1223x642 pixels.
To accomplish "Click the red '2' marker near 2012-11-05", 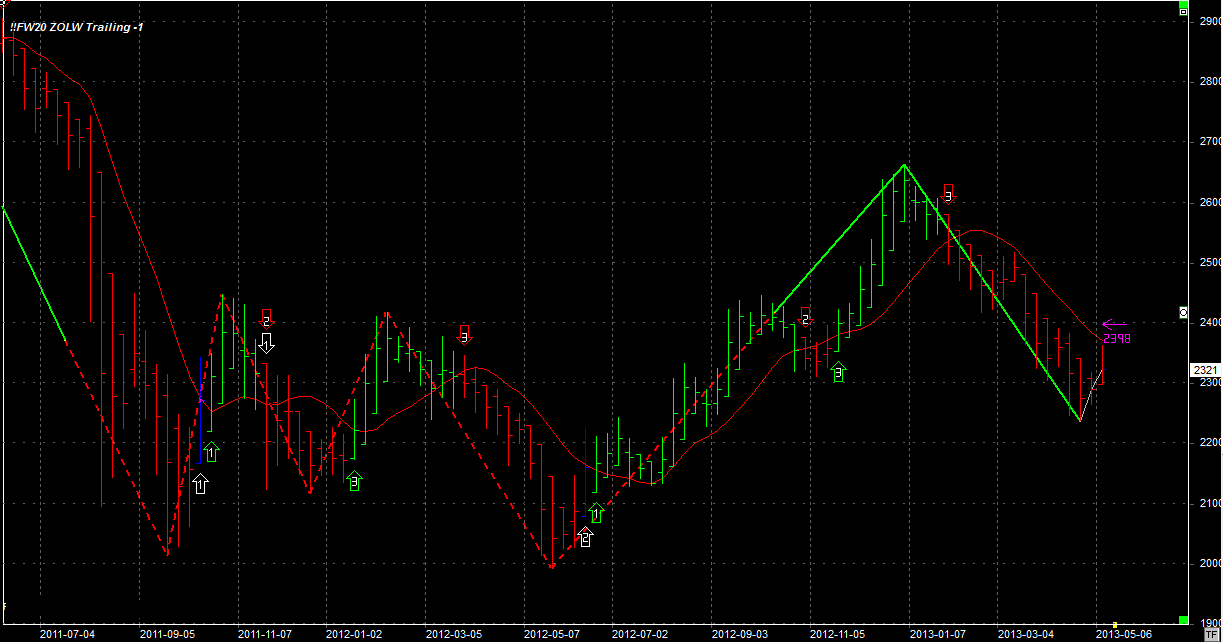I will click(806, 318).
